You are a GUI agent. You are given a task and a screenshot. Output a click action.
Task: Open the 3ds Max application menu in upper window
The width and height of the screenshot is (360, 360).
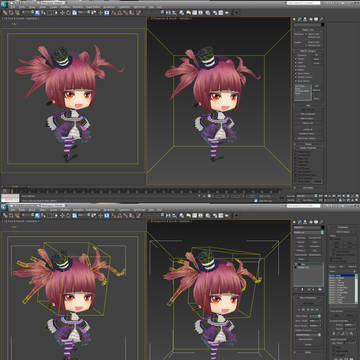tap(4, 3)
